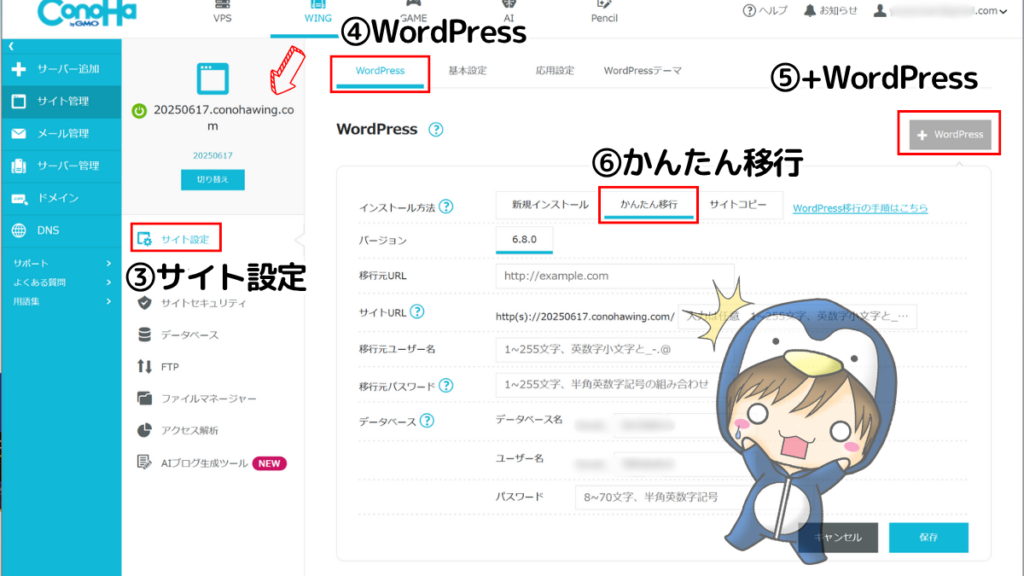This screenshot has height=576, width=1024.
Task: Click the FTP arrows icon
Action: (x=144, y=366)
